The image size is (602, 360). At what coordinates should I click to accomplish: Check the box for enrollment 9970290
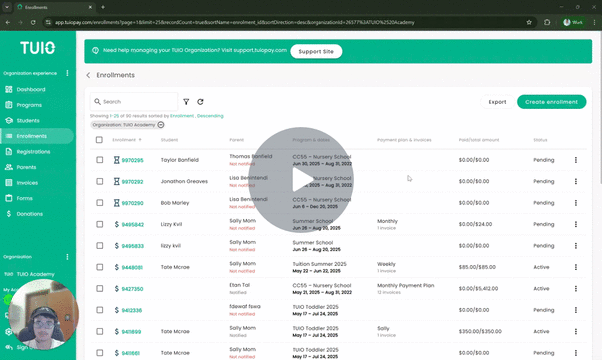click(99, 203)
